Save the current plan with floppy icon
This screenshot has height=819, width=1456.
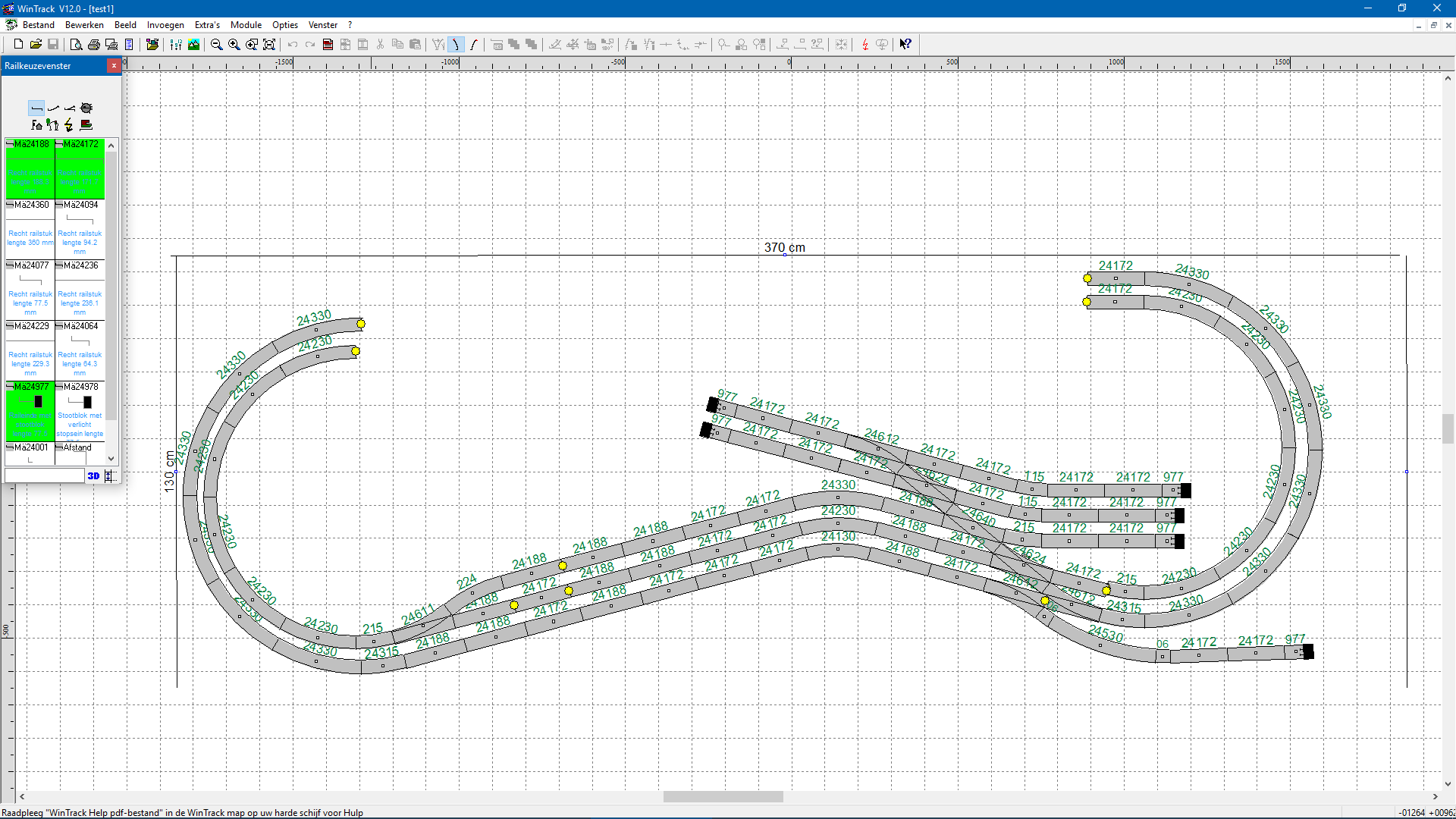point(53,45)
